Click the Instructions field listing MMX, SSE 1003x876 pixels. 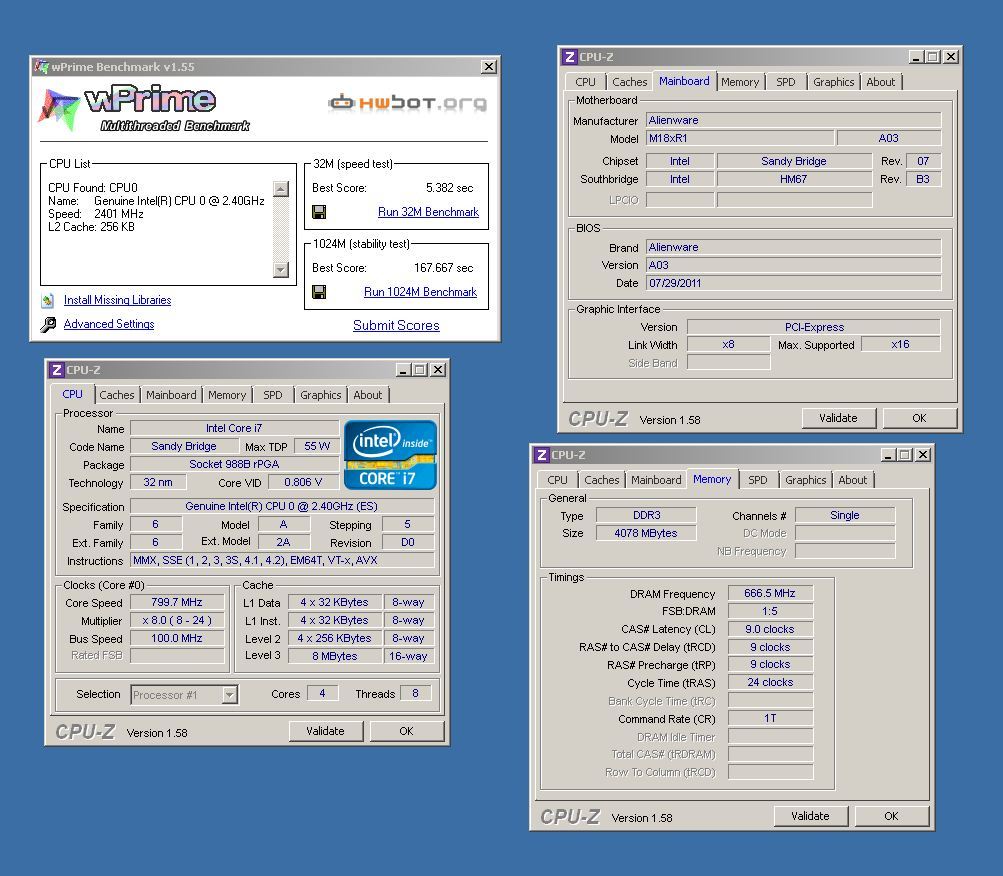point(281,561)
